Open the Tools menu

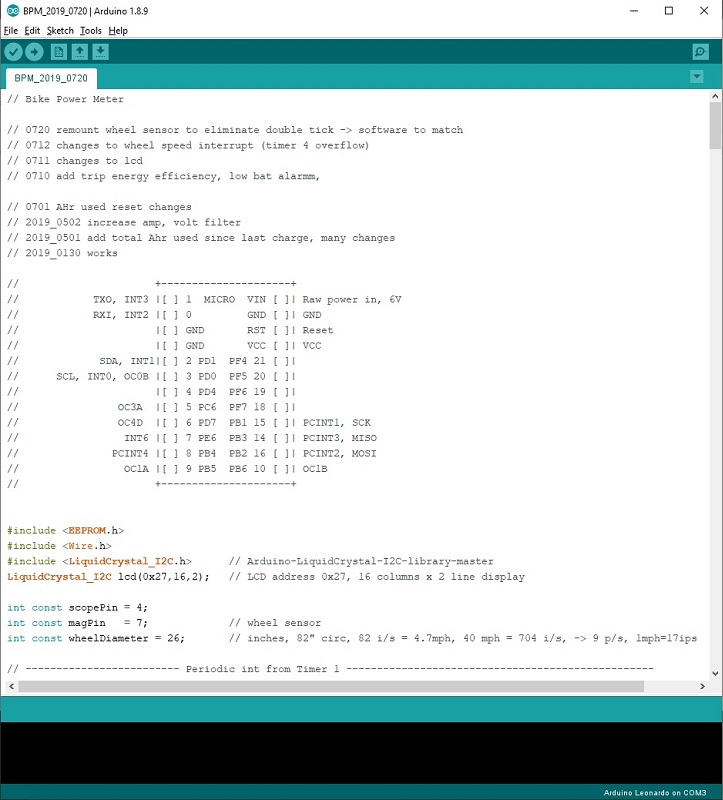click(91, 31)
